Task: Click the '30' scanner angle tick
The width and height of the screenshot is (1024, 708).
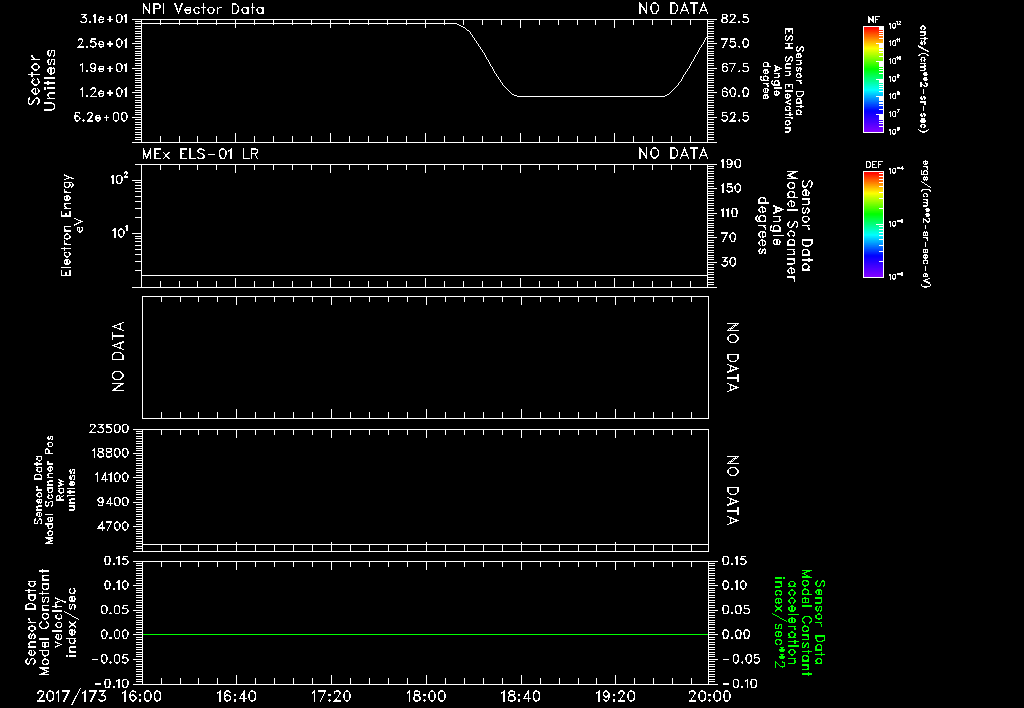Action: pyautogui.click(x=728, y=262)
